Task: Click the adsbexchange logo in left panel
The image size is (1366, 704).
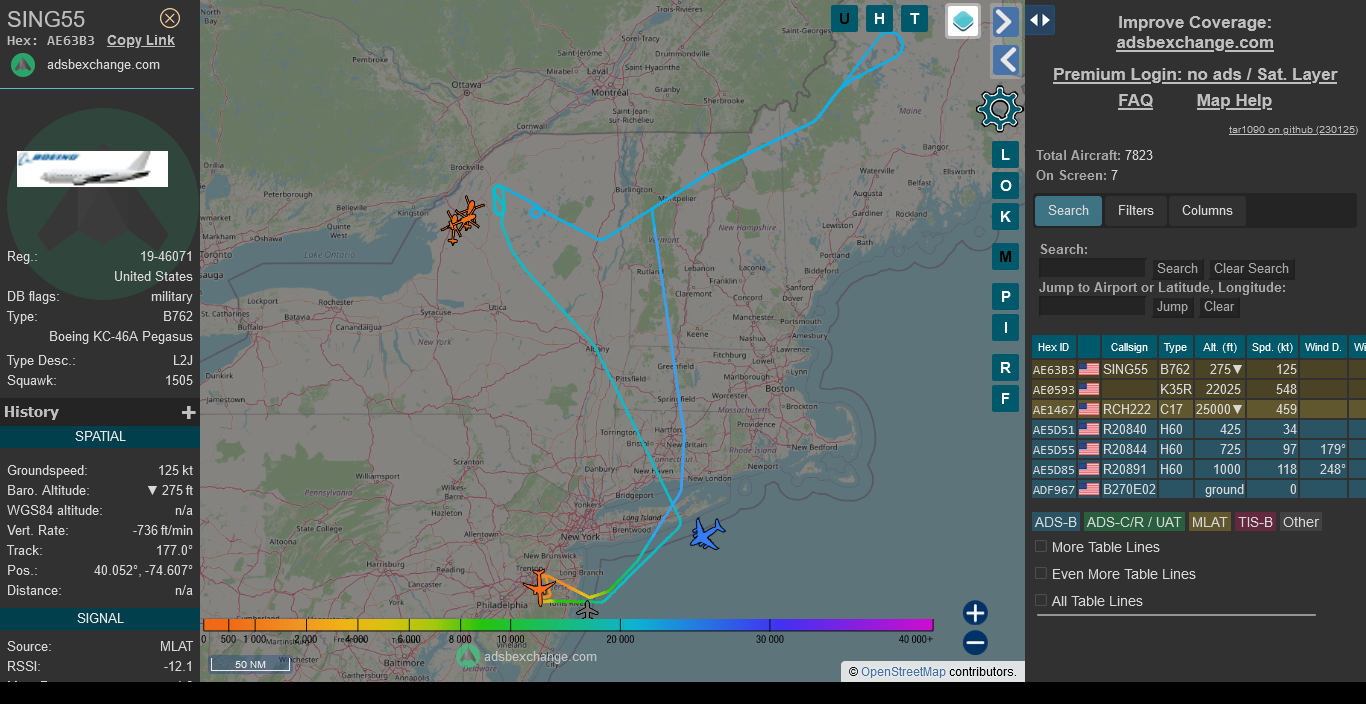Action: 23,65
